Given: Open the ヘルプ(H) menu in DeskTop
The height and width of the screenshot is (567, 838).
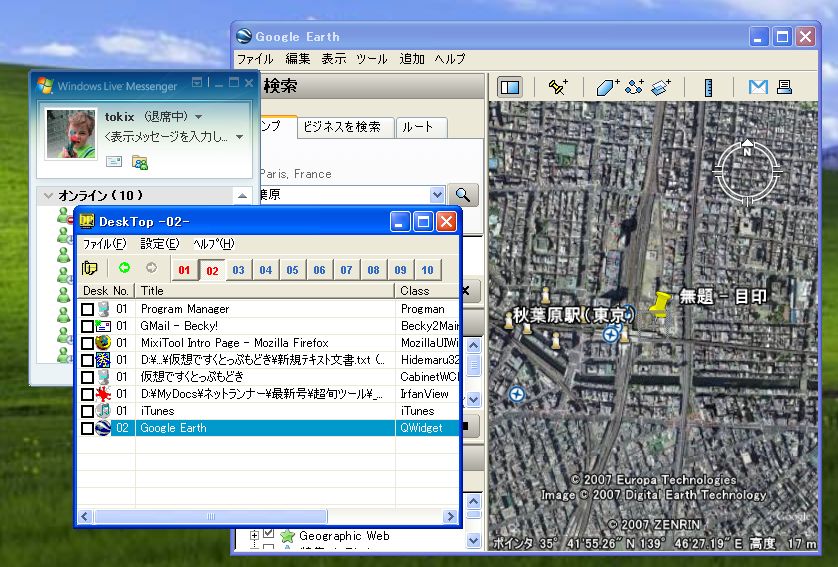Looking at the screenshot, I should click(213, 244).
